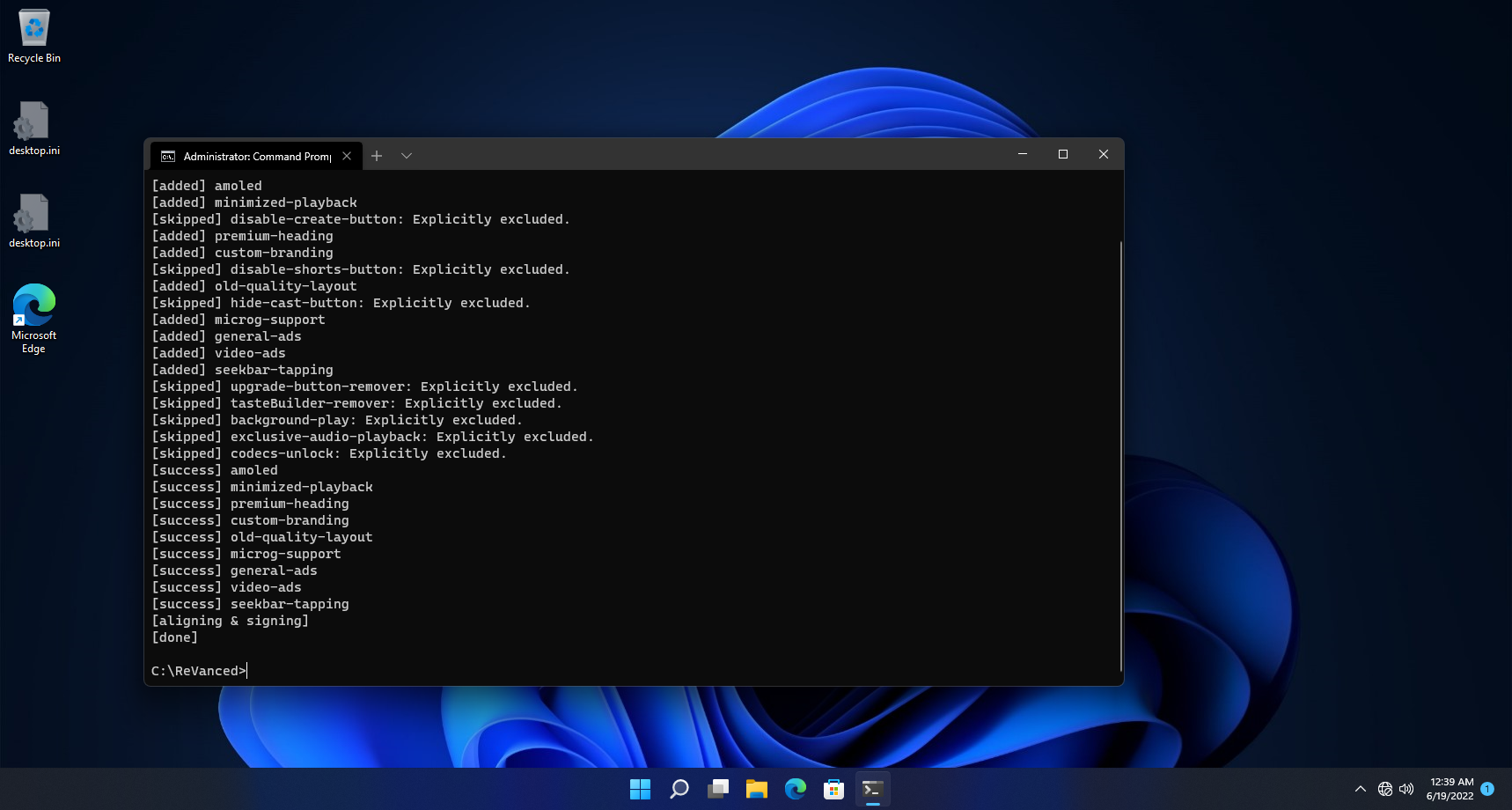The width and height of the screenshot is (1512, 810).
Task: Click '[success] general-ads' output line
Action: click(x=235, y=571)
